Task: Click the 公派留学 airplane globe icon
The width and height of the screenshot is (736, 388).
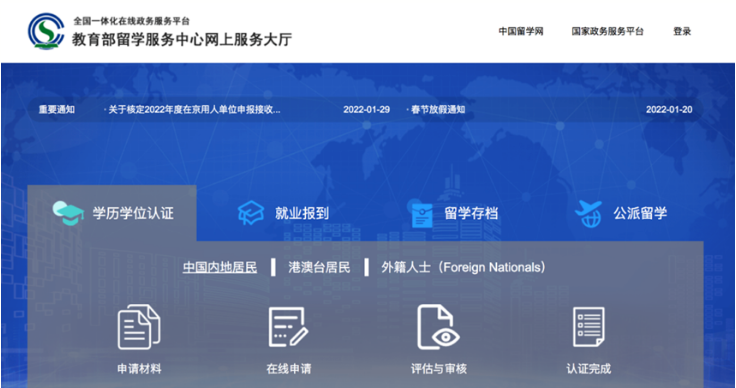Action: point(589,213)
